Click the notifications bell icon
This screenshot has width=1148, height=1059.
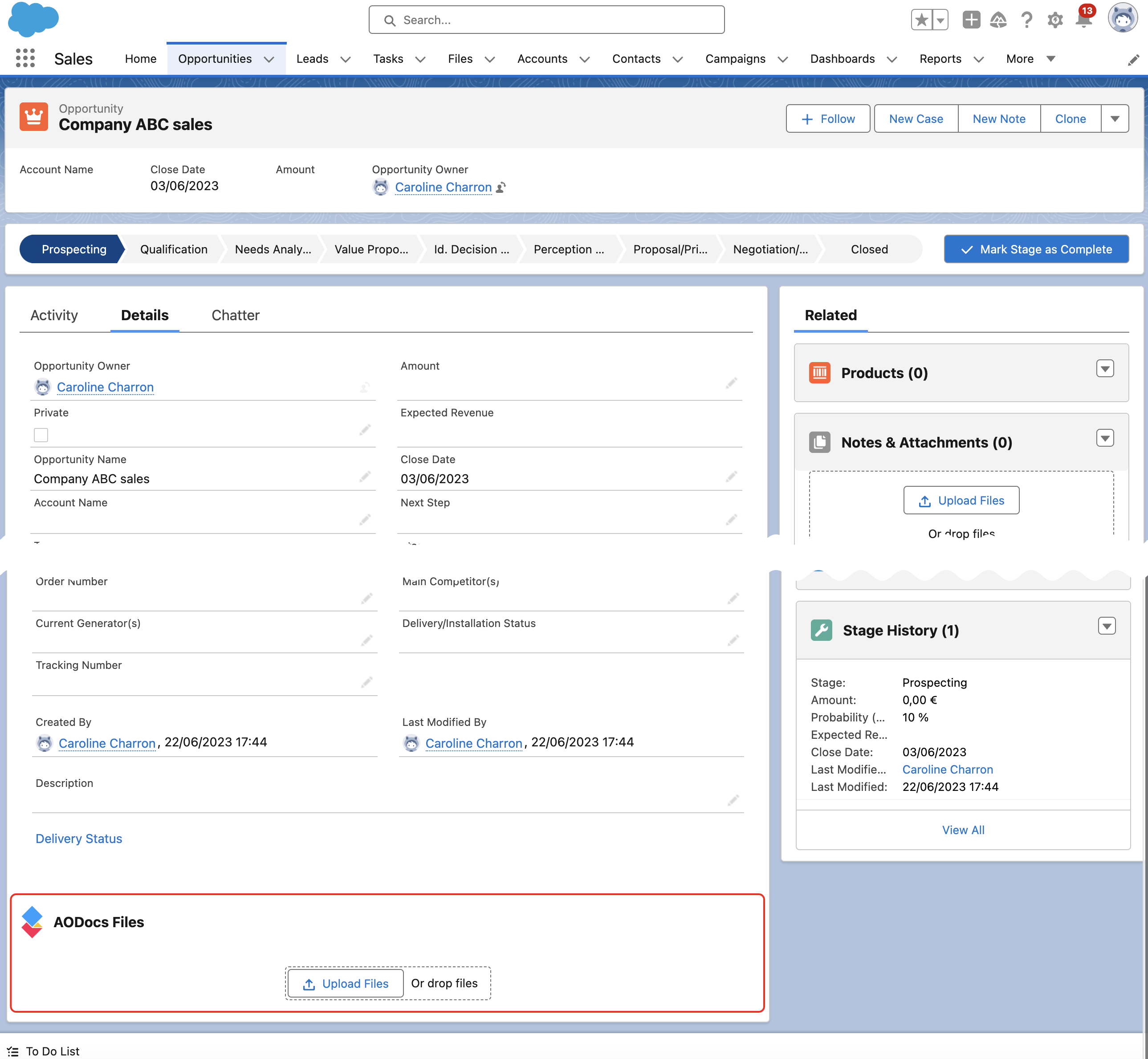[x=1083, y=20]
